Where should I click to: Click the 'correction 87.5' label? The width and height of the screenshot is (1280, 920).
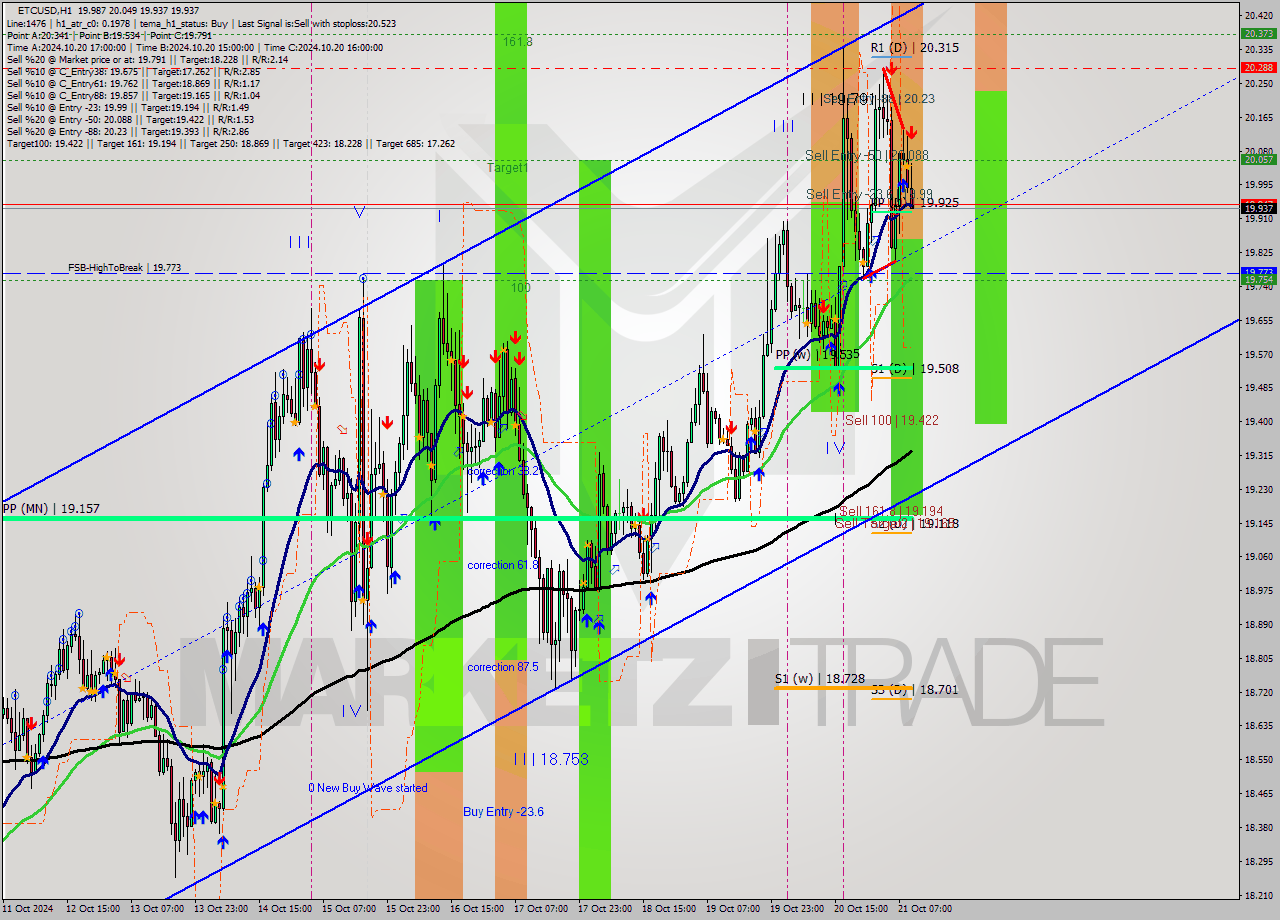coord(503,667)
